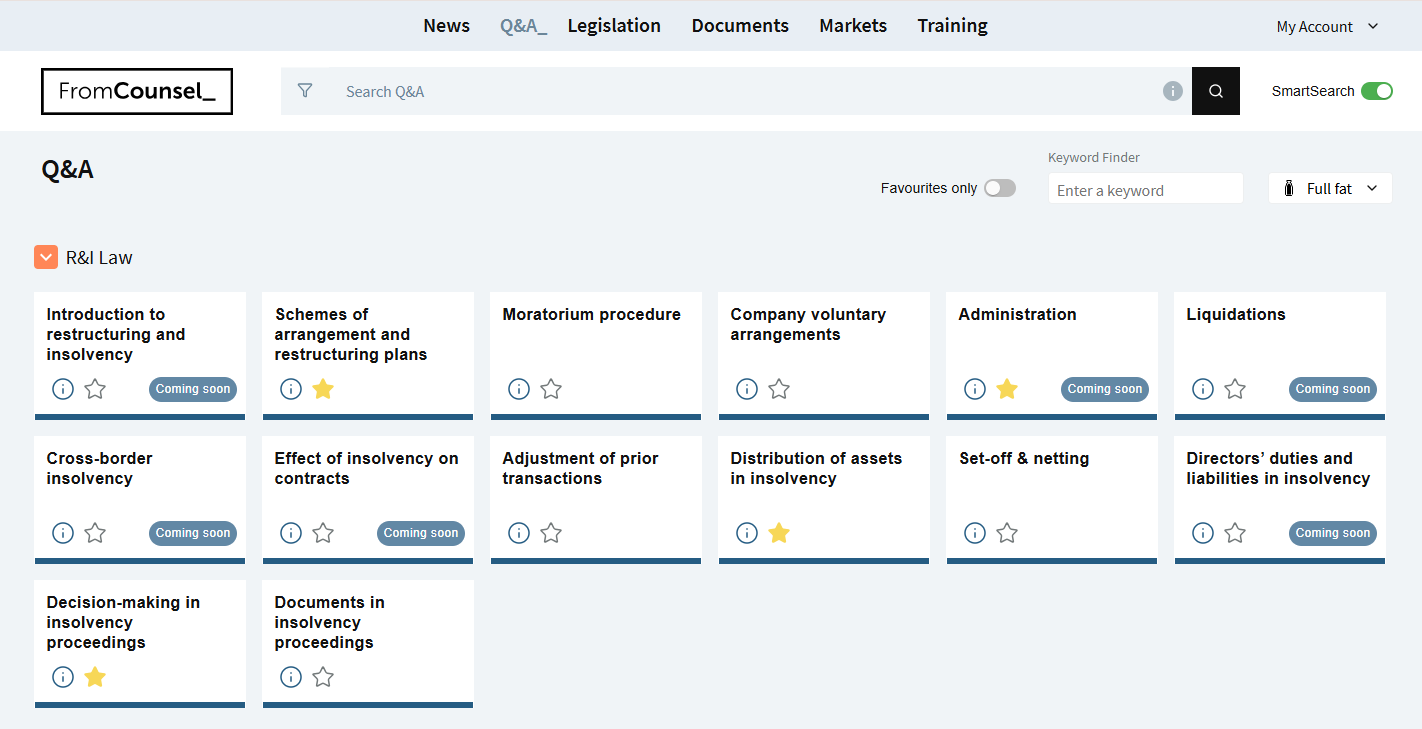The image size is (1422, 729).
Task: Star the Documents in insolvency proceedings card
Action: [x=323, y=677]
